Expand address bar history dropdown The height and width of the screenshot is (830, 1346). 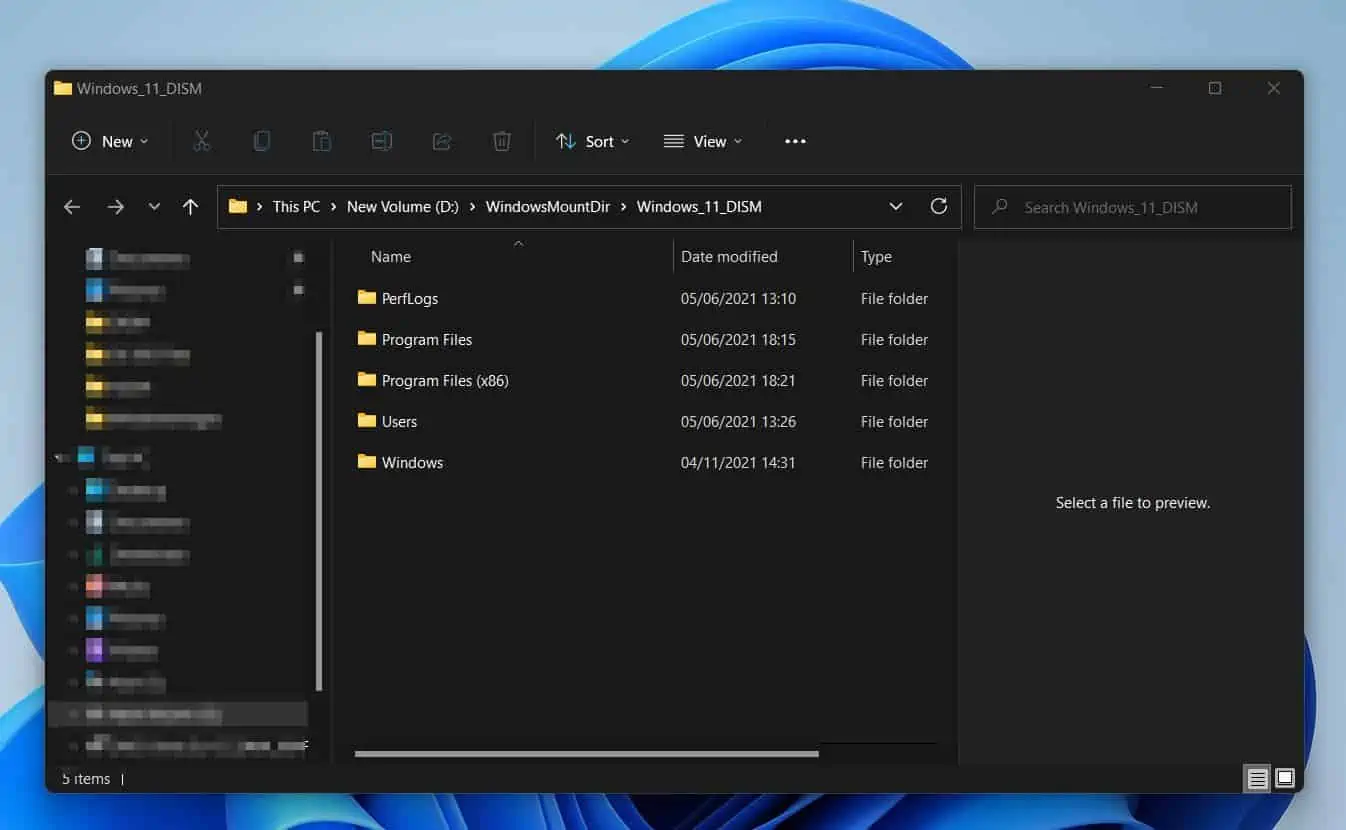coord(896,207)
